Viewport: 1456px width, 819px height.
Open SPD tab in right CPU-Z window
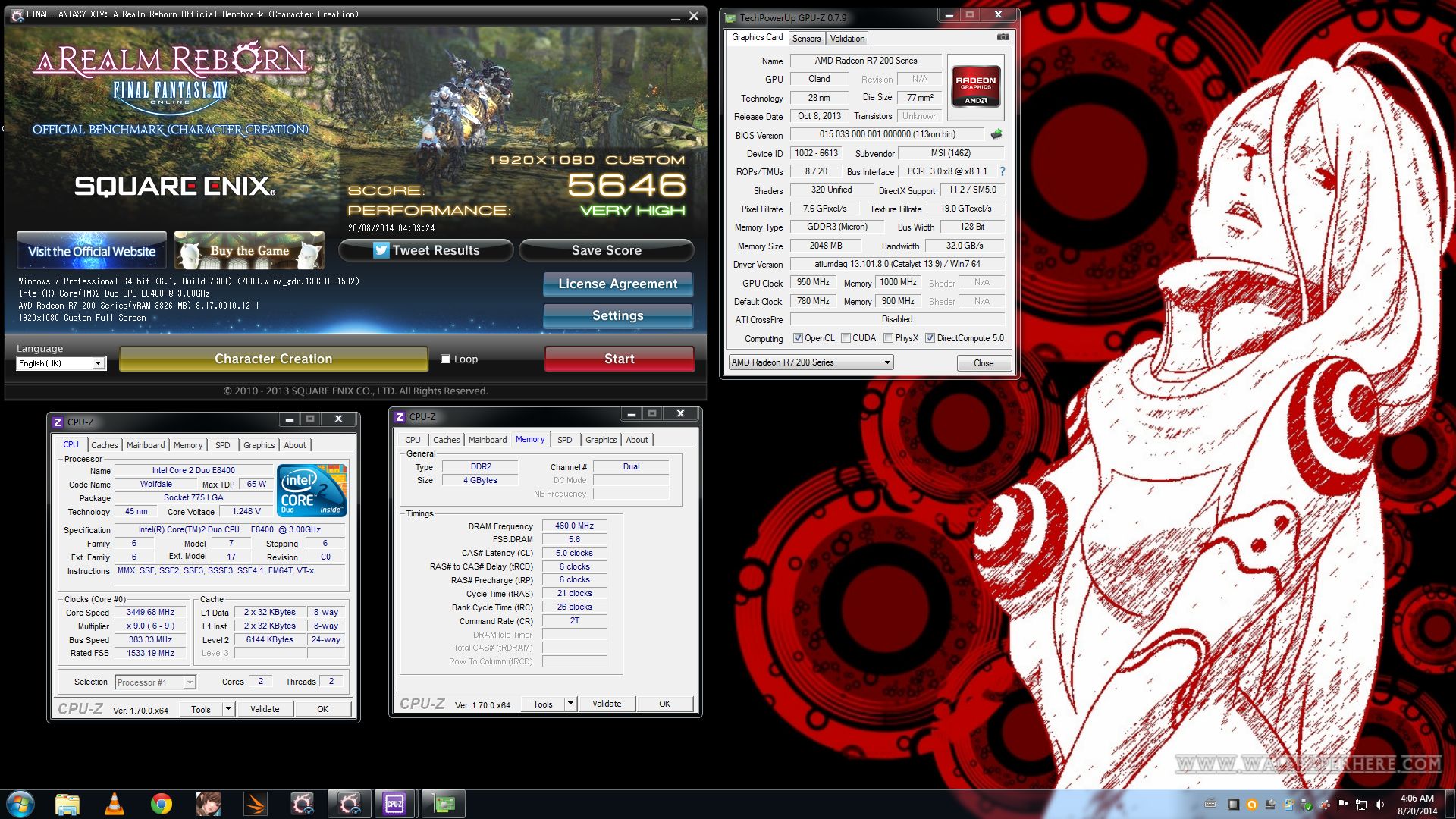[565, 440]
